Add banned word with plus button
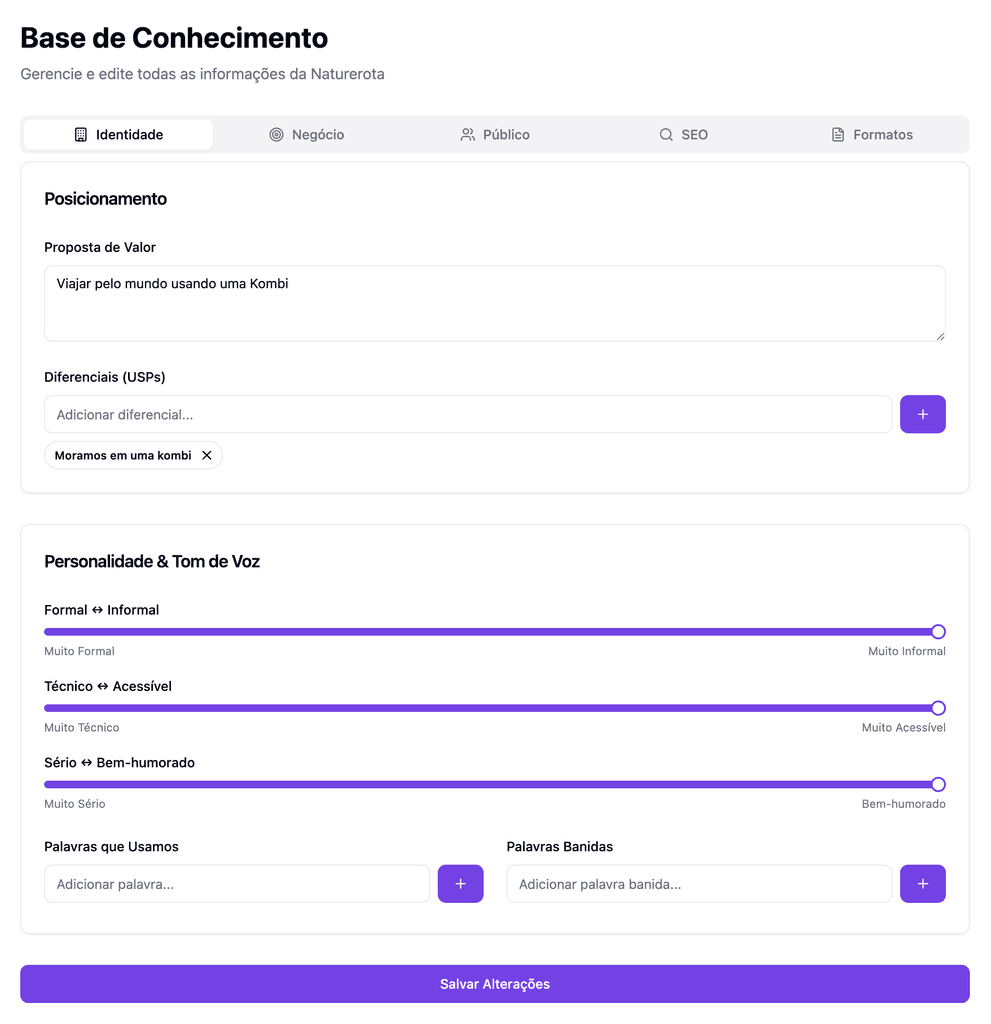 [x=922, y=884]
